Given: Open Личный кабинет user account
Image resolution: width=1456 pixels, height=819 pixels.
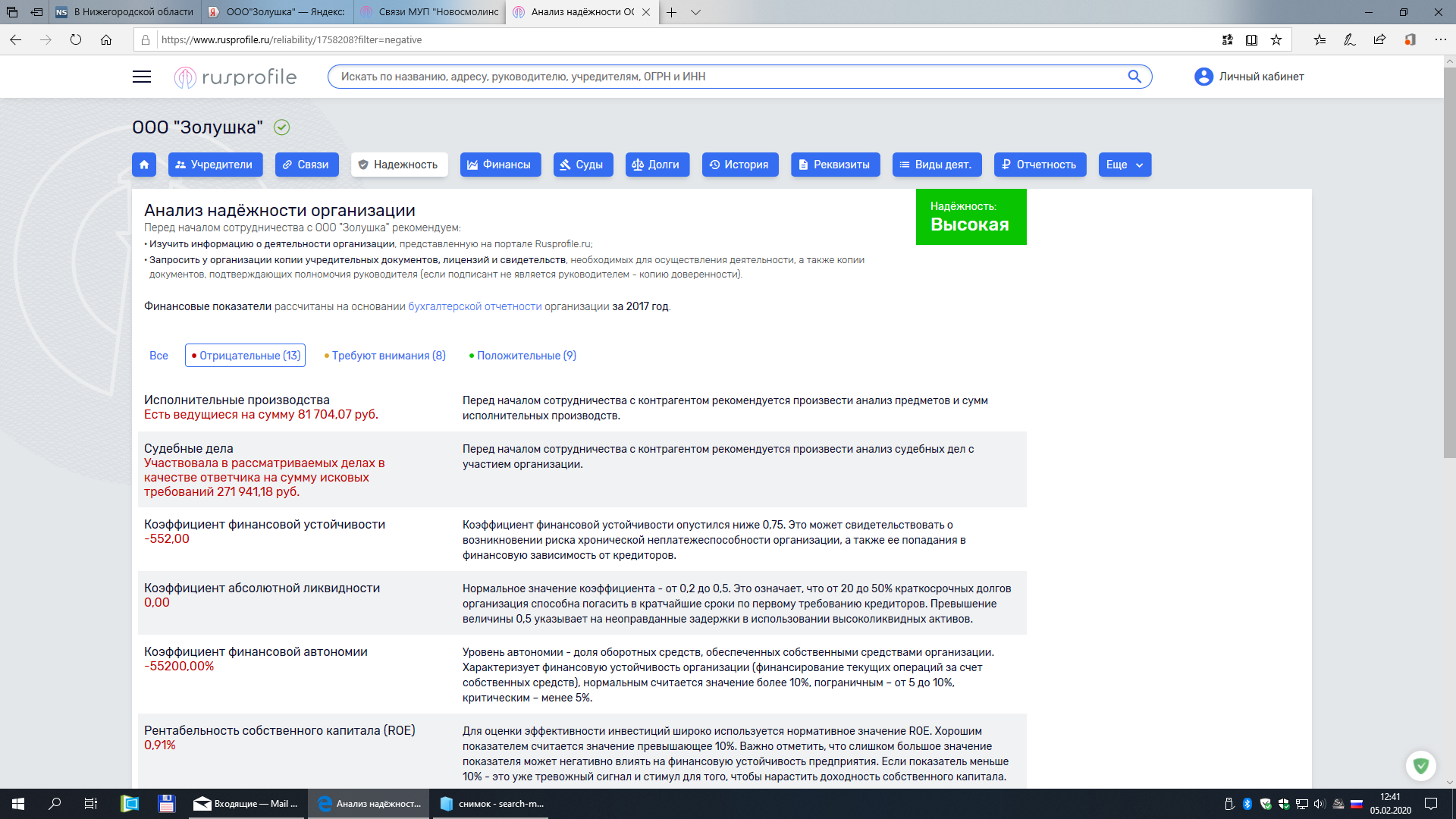Looking at the screenshot, I should (1249, 77).
